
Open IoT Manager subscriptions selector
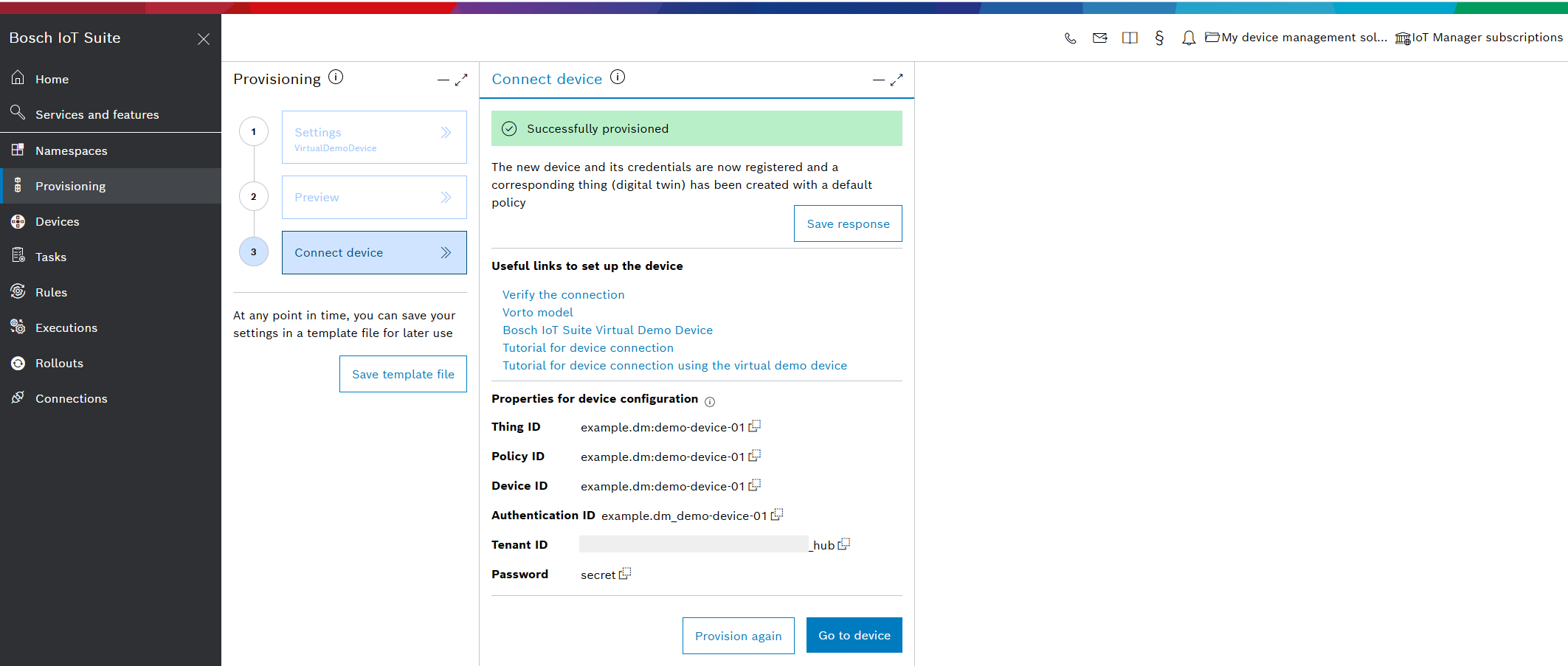click(1479, 38)
